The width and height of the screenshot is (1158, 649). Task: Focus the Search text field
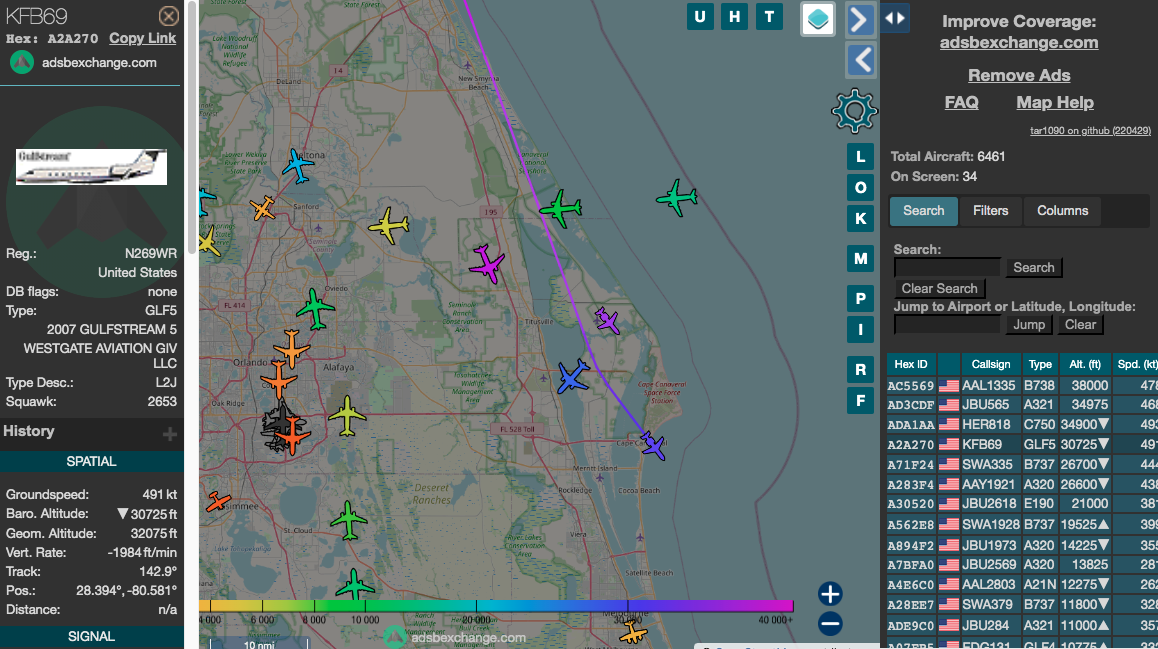(x=947, y=267)
